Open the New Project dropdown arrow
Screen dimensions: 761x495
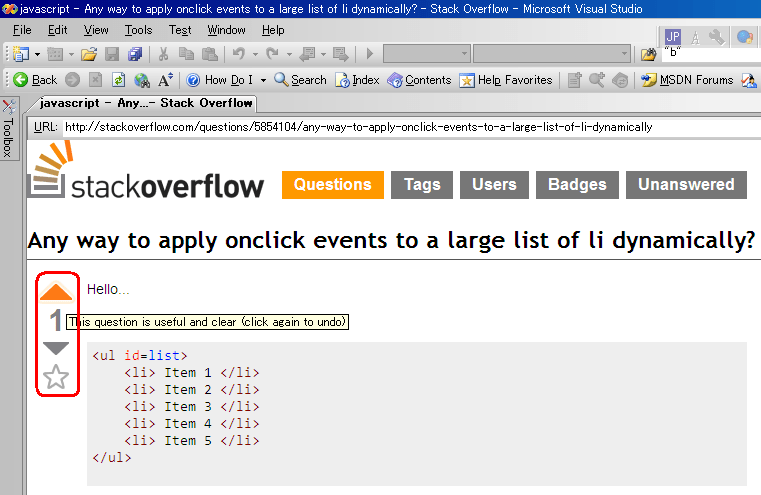(37, 54)
